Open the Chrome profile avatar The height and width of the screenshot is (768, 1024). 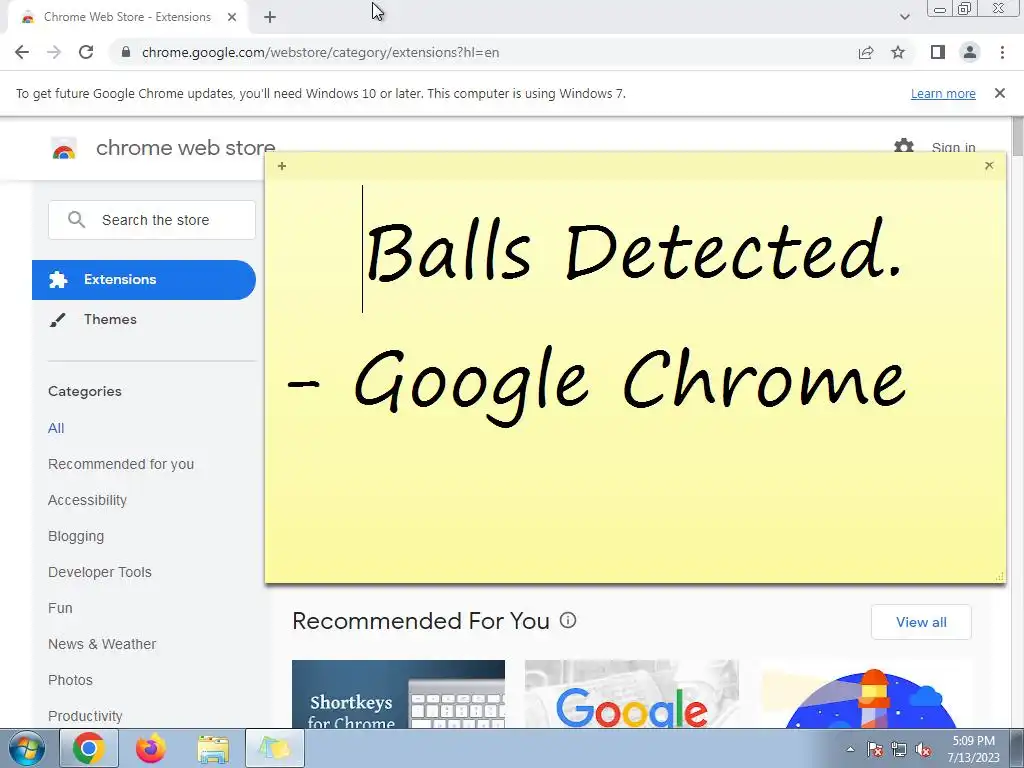click(x=970, y=52)
